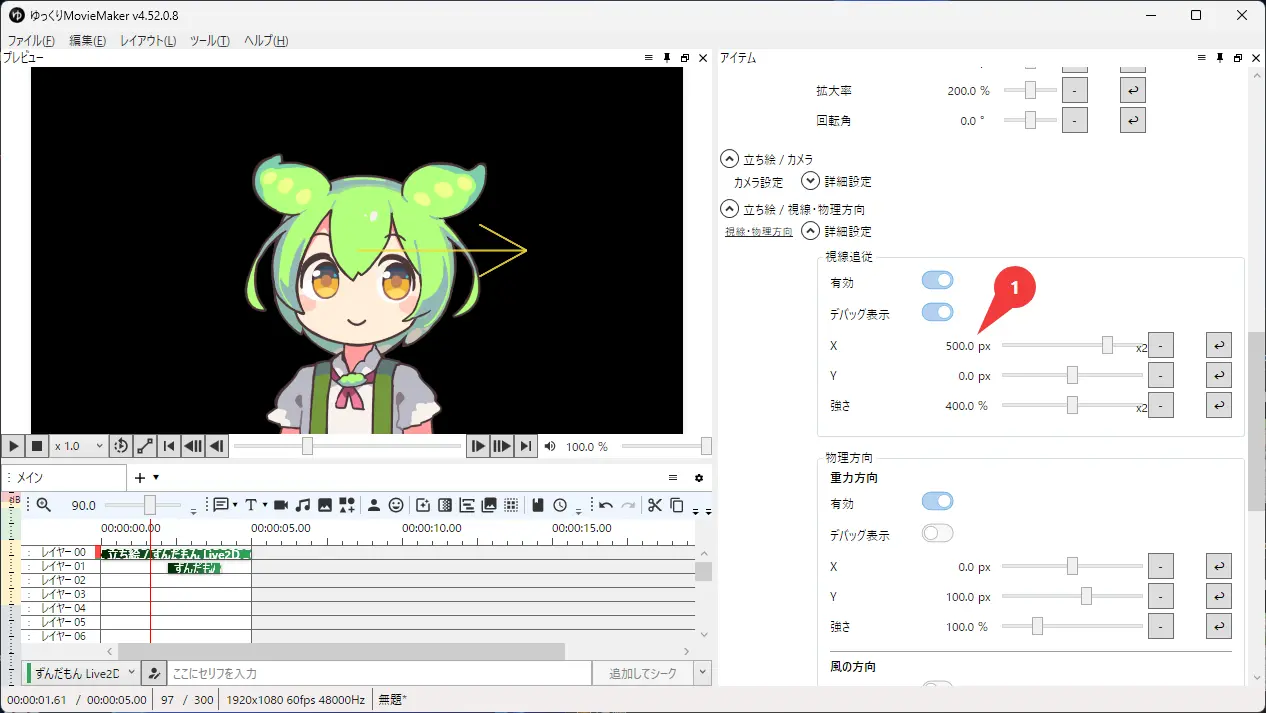
Task: Open timeline settings gear icon
Action: point(699,478)
